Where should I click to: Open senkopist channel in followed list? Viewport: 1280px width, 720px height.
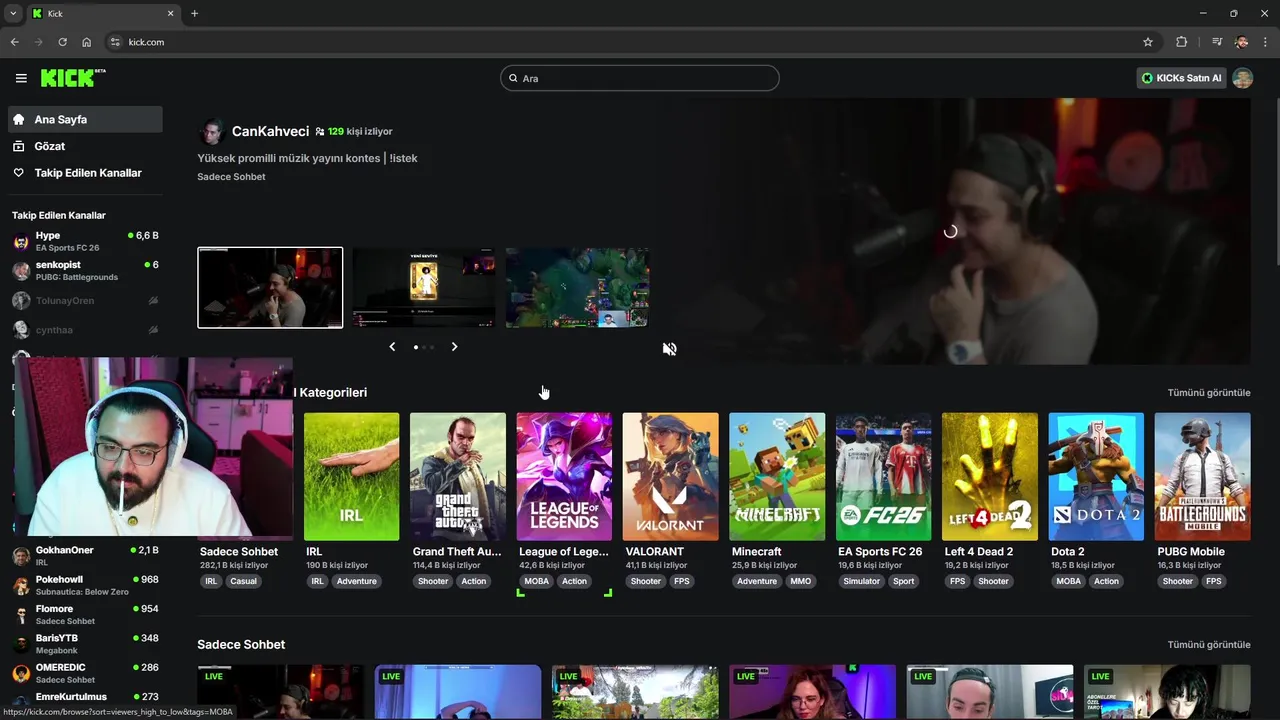tap(84, 271)
